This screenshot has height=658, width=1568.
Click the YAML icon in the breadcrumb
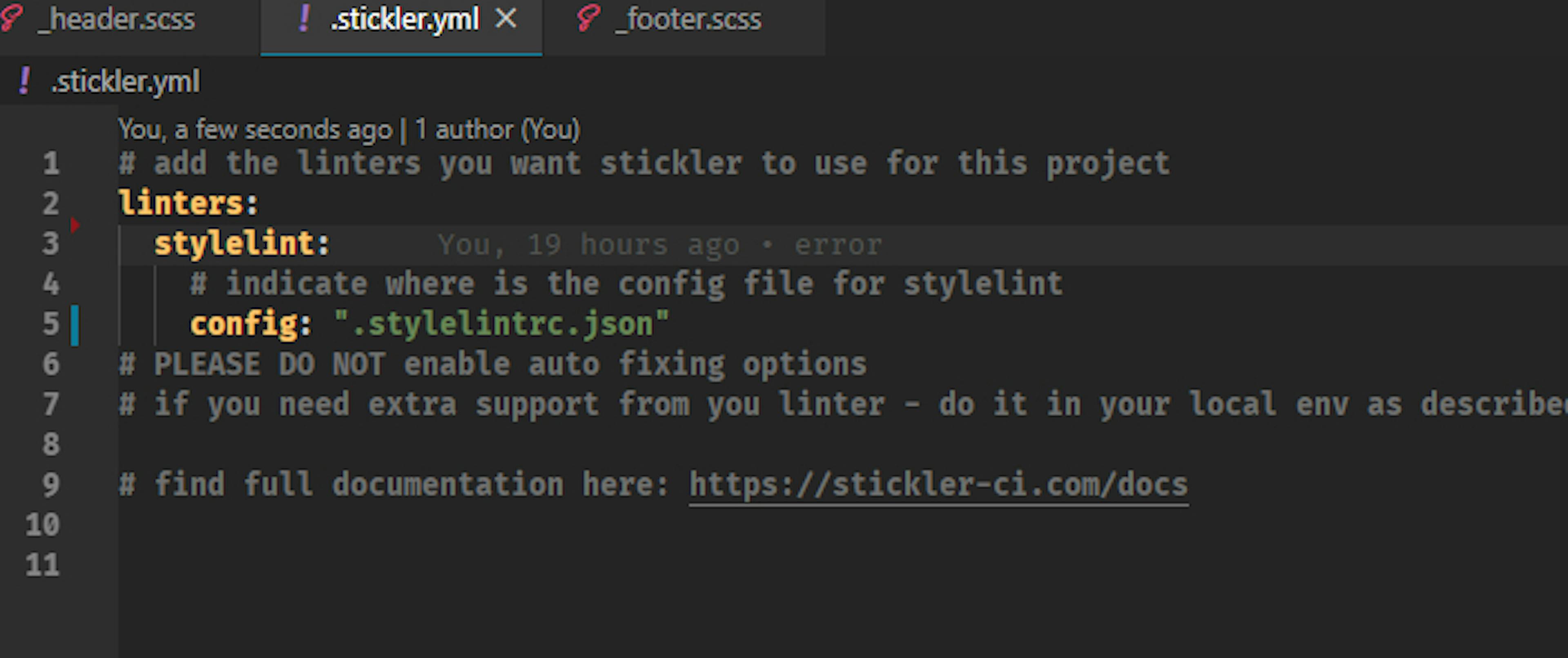point(24,81)
